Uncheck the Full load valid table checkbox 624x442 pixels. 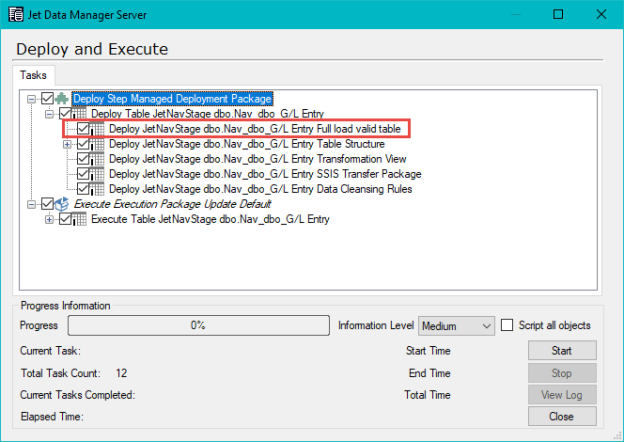pos(83,129)
